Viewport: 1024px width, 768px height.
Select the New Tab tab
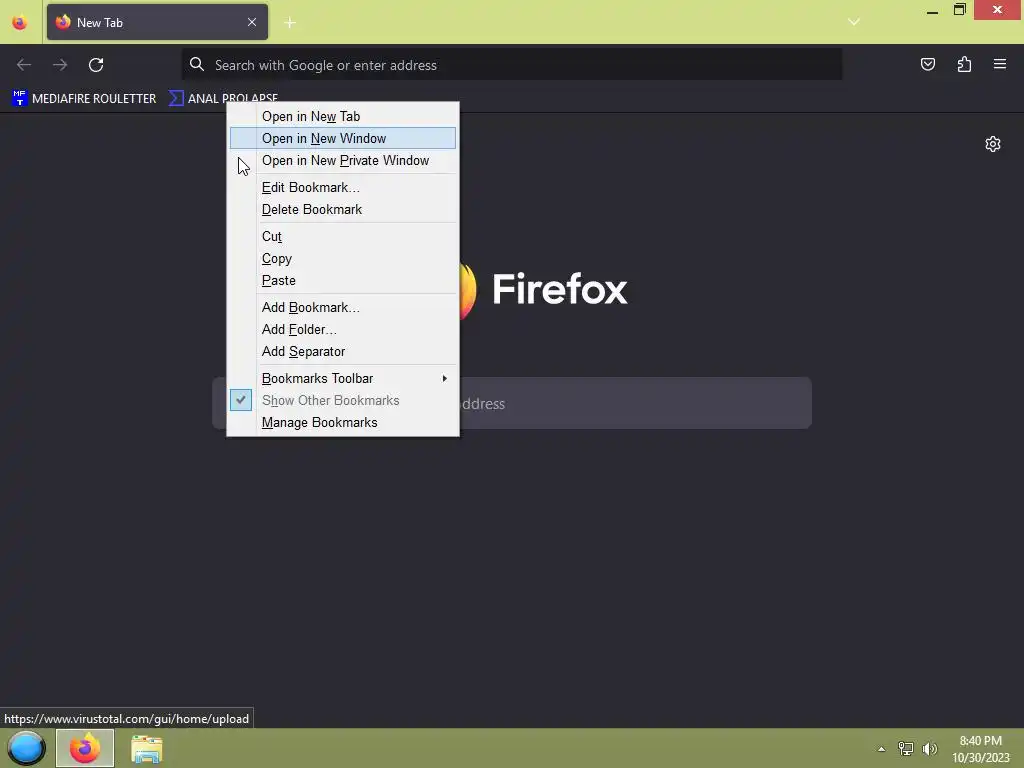pos(157,22)
